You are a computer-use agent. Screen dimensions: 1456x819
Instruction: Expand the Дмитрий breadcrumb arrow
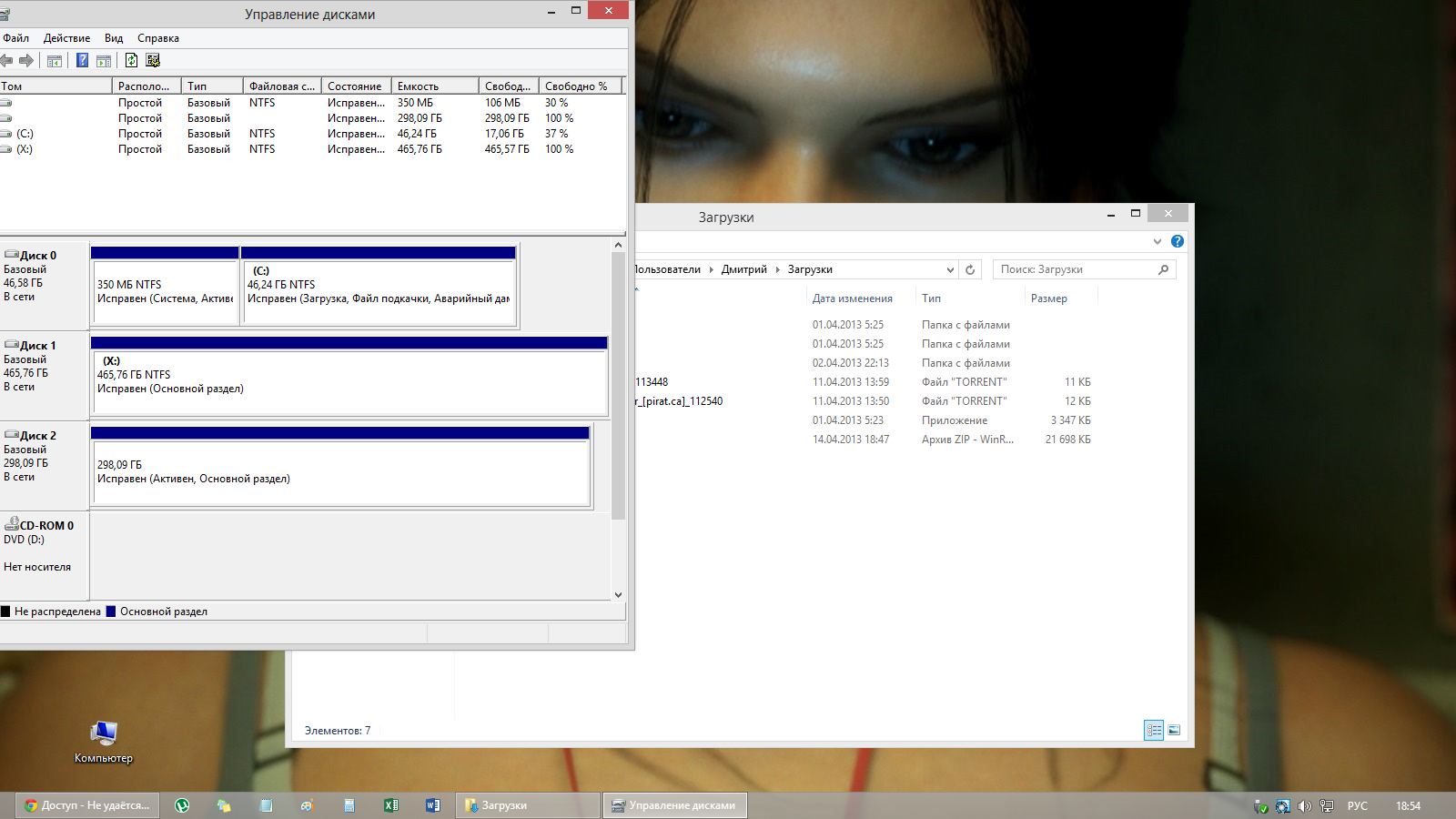[x=778, y=269]
